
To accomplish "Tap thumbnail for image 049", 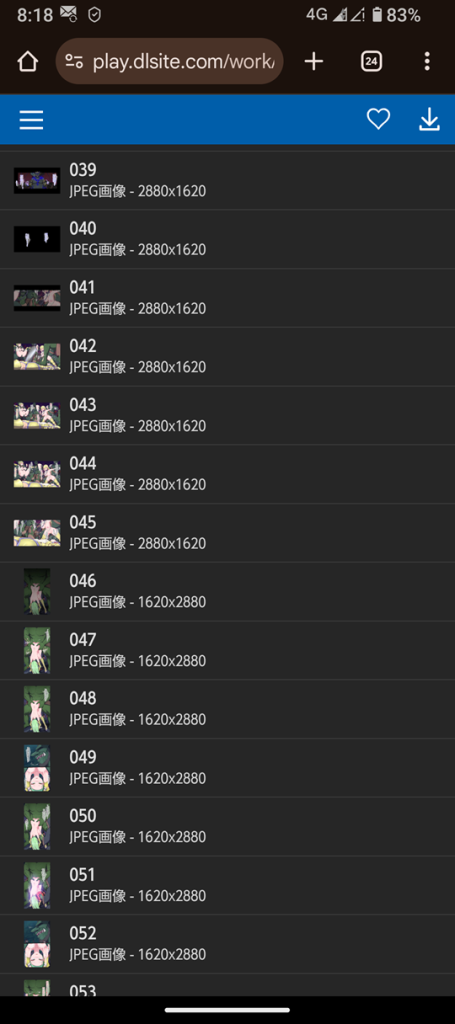I will click(37, 768).
